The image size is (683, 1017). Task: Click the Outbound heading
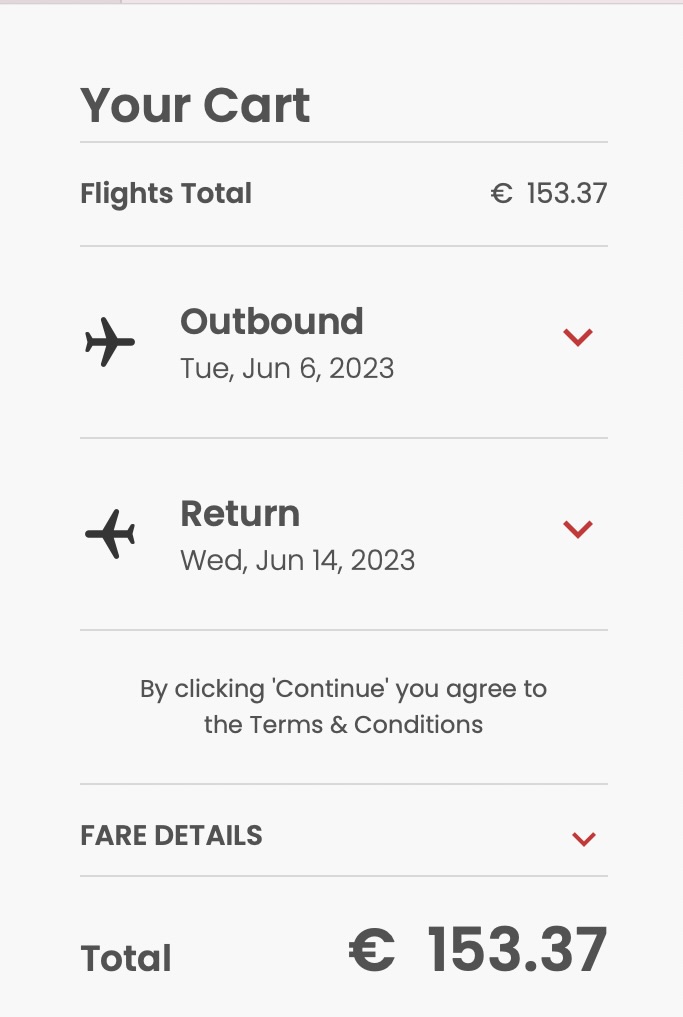click(271, 322)
